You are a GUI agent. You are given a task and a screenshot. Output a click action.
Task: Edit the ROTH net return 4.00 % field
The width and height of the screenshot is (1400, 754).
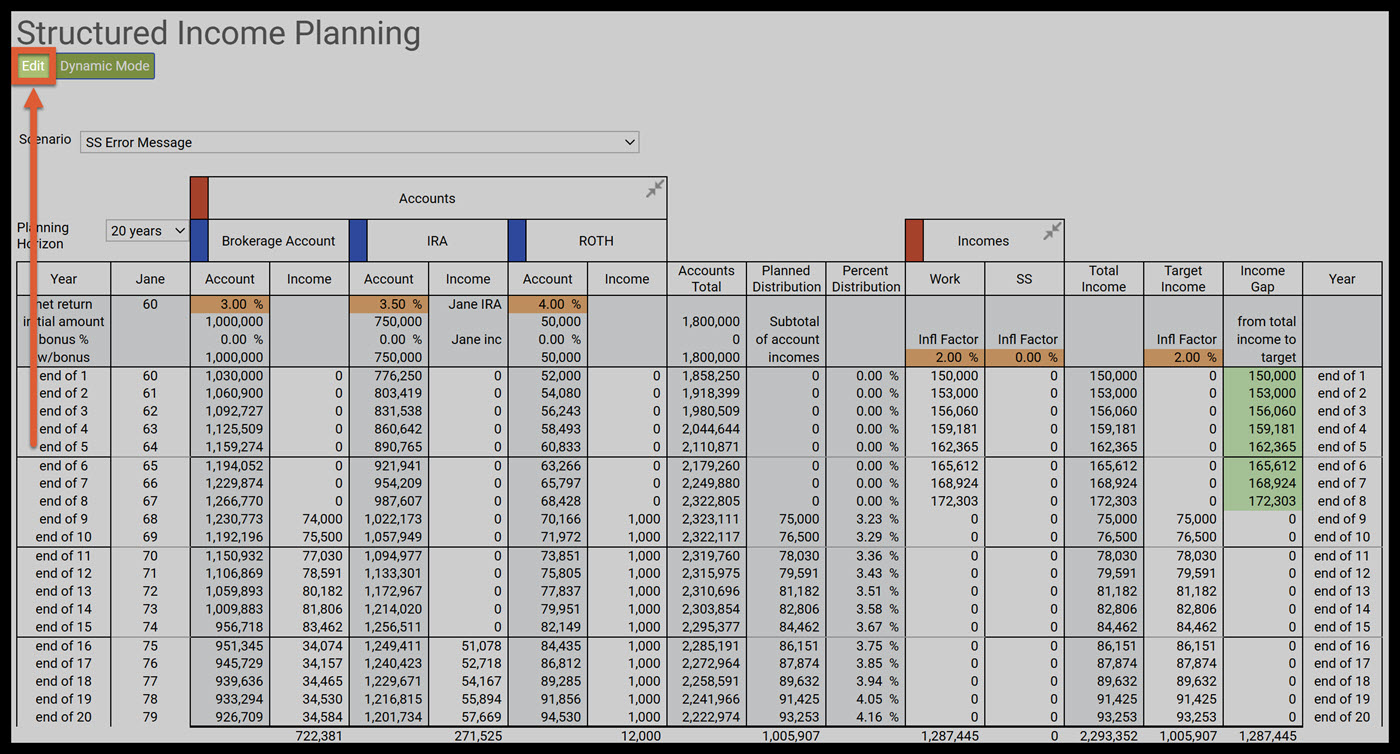pyautogui.click(x=548, y=304)
